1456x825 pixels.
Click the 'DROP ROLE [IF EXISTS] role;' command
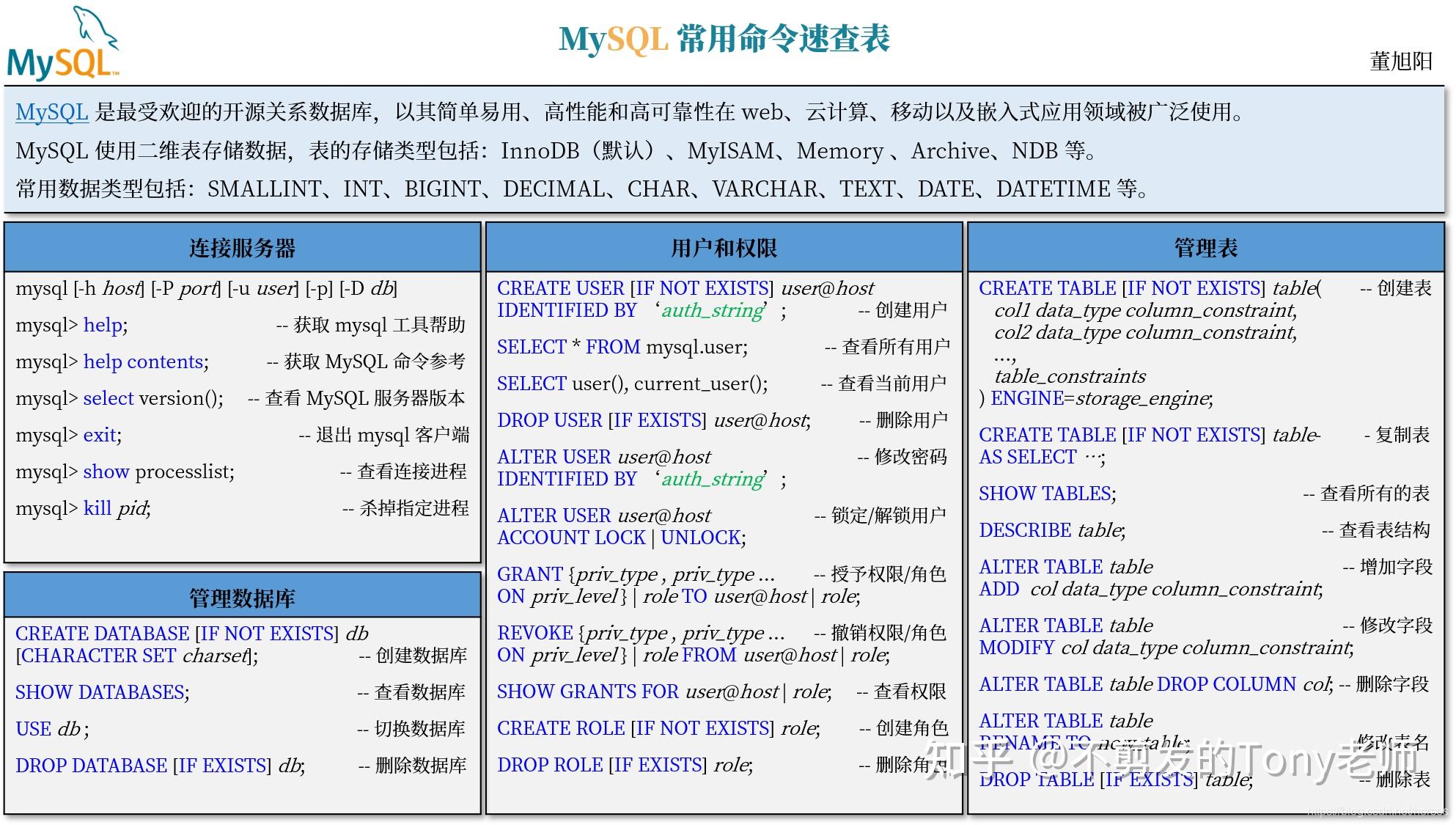tap(625, 765)
